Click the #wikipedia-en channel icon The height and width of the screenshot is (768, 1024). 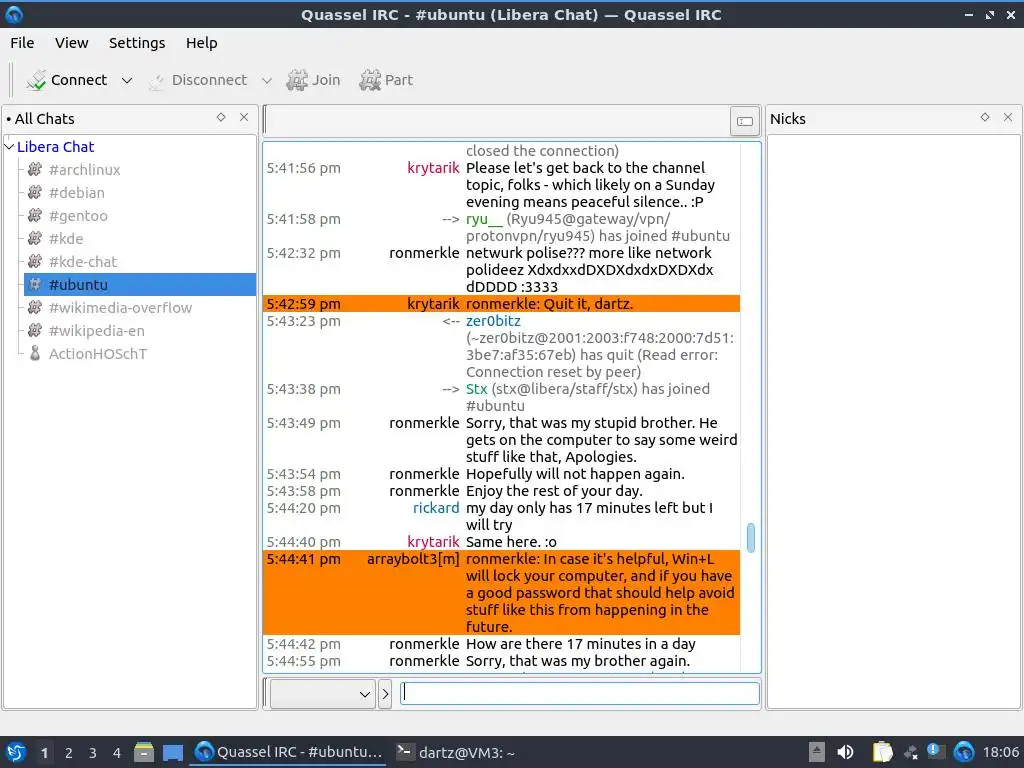(35, 330)
